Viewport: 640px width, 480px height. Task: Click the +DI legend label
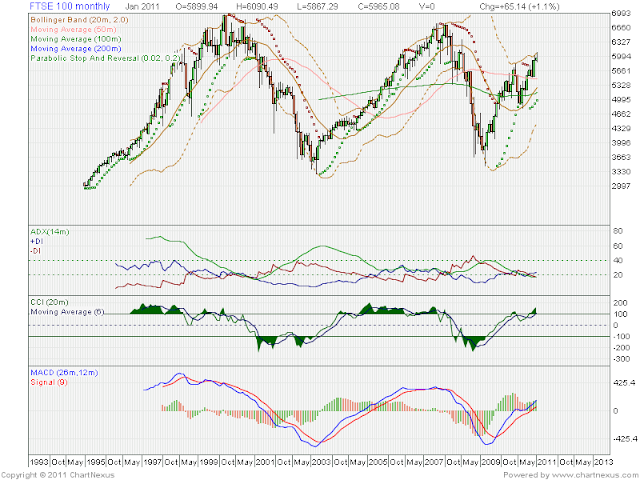36,241
